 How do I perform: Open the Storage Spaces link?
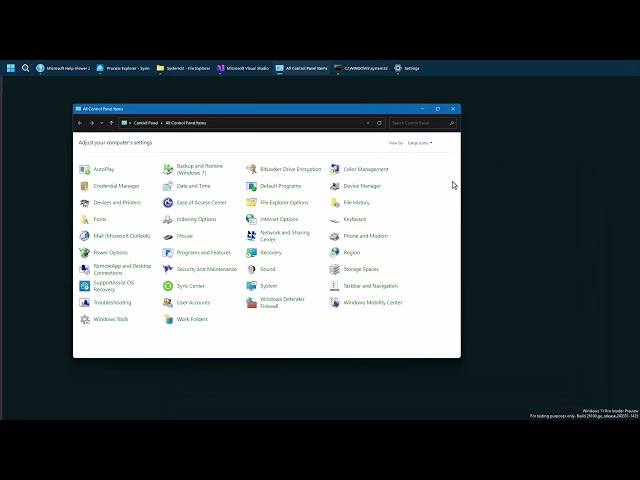(361, 269)
